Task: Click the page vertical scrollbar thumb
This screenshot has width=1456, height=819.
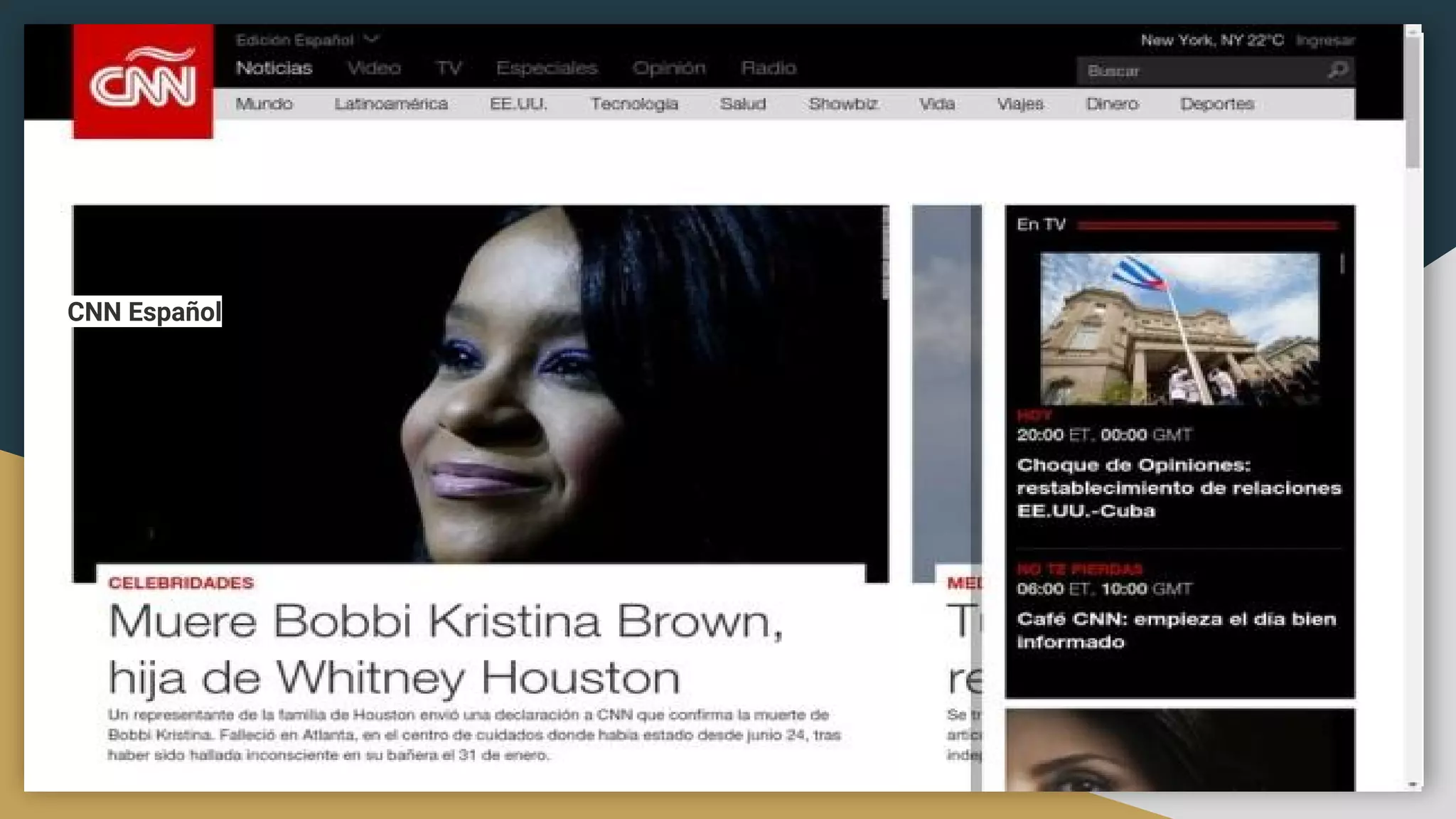Action: click(1413, 100)
